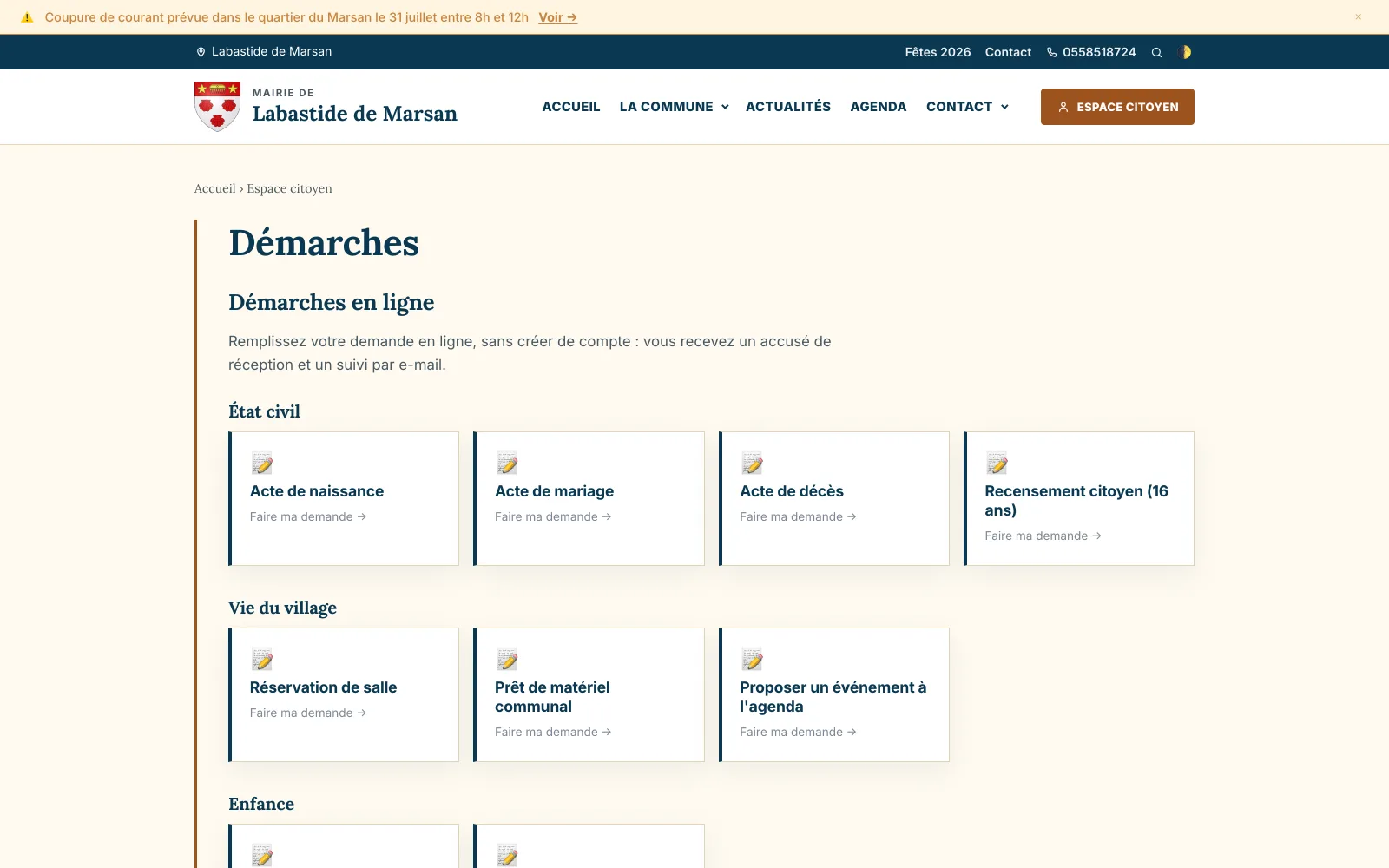This screenshot has width=1389, height=868.
Task: Open the Acte de mariage card title
Action: point(554,491)
